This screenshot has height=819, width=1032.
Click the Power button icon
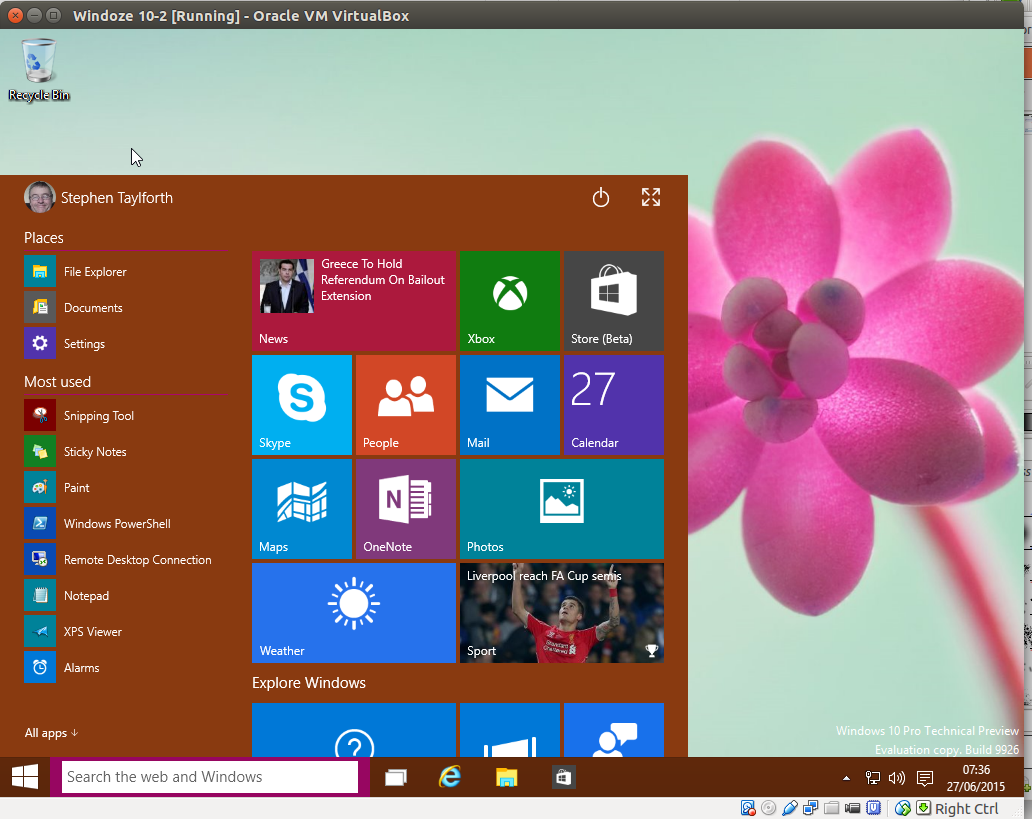pyautogui.click(x=601, y=198)
